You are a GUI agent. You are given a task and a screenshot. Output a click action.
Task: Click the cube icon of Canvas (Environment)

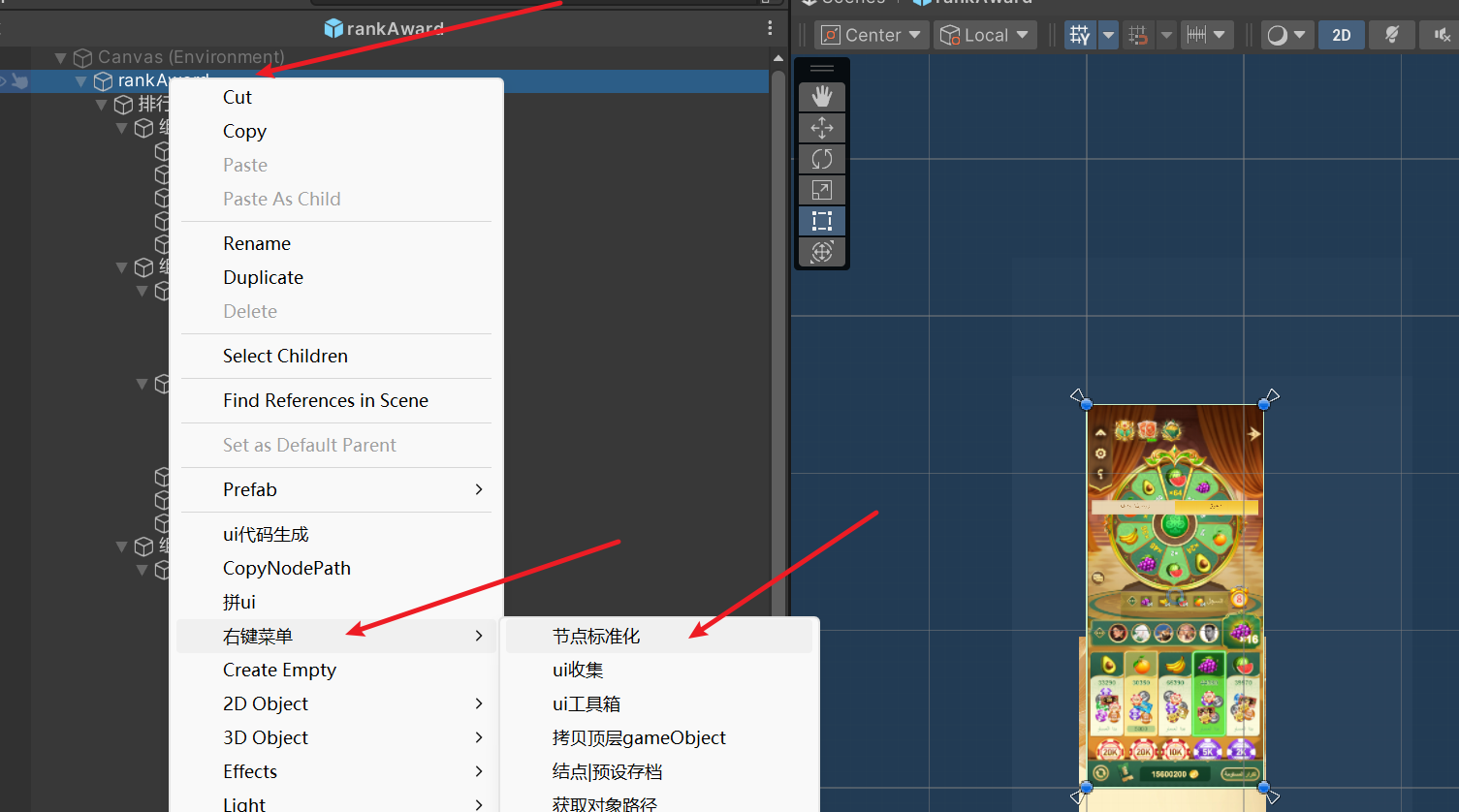83,58
